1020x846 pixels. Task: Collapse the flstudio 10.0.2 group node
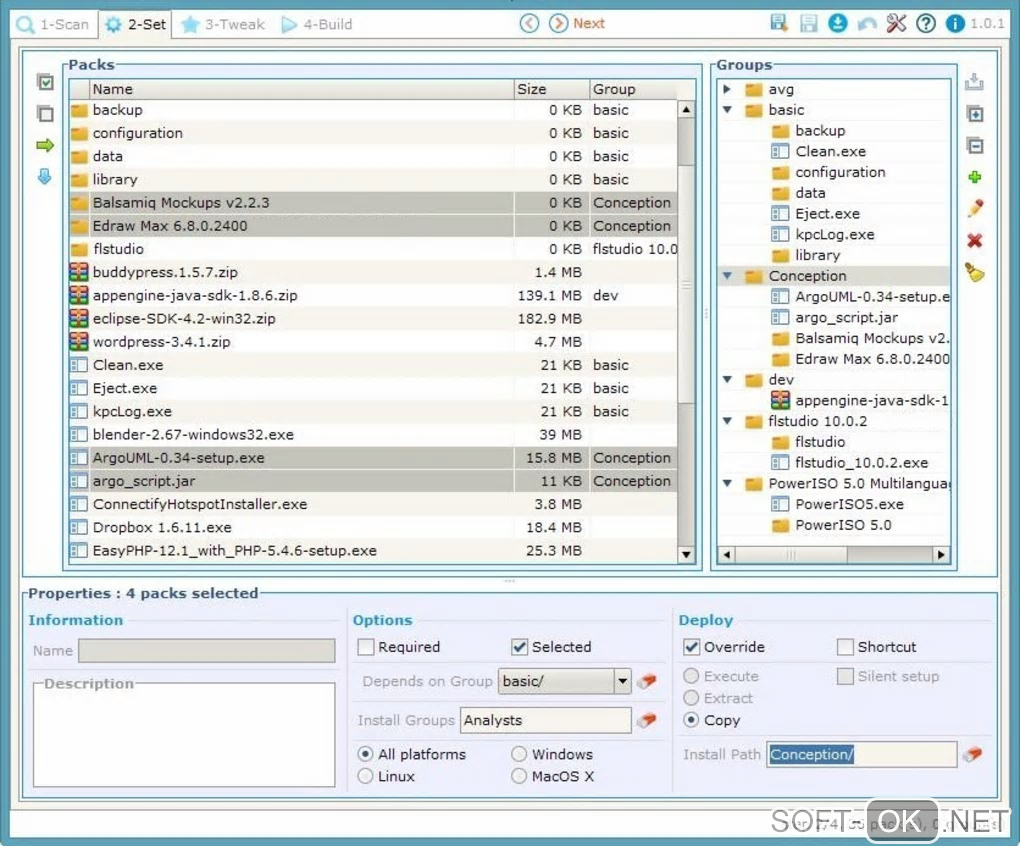[727, 421]
